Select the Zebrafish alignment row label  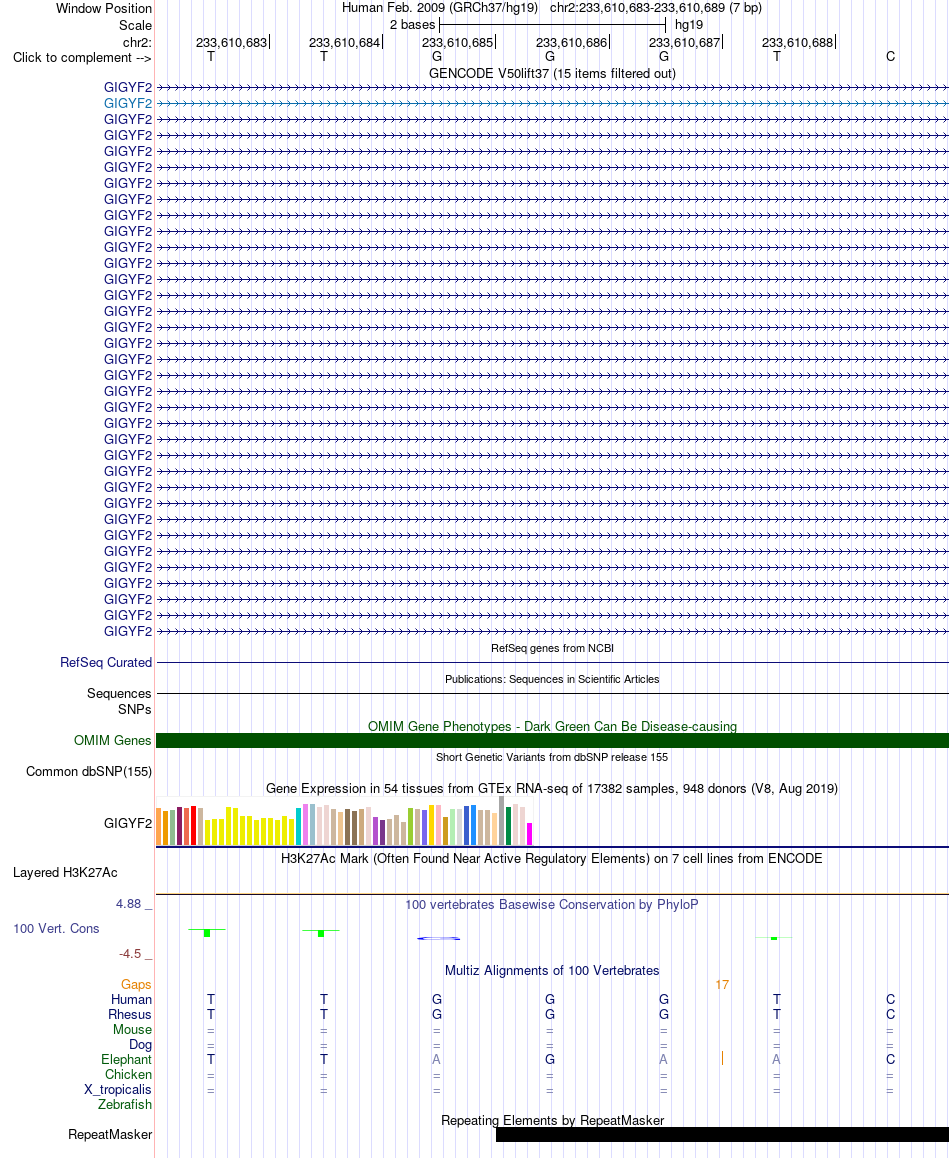pos(125,1104)
